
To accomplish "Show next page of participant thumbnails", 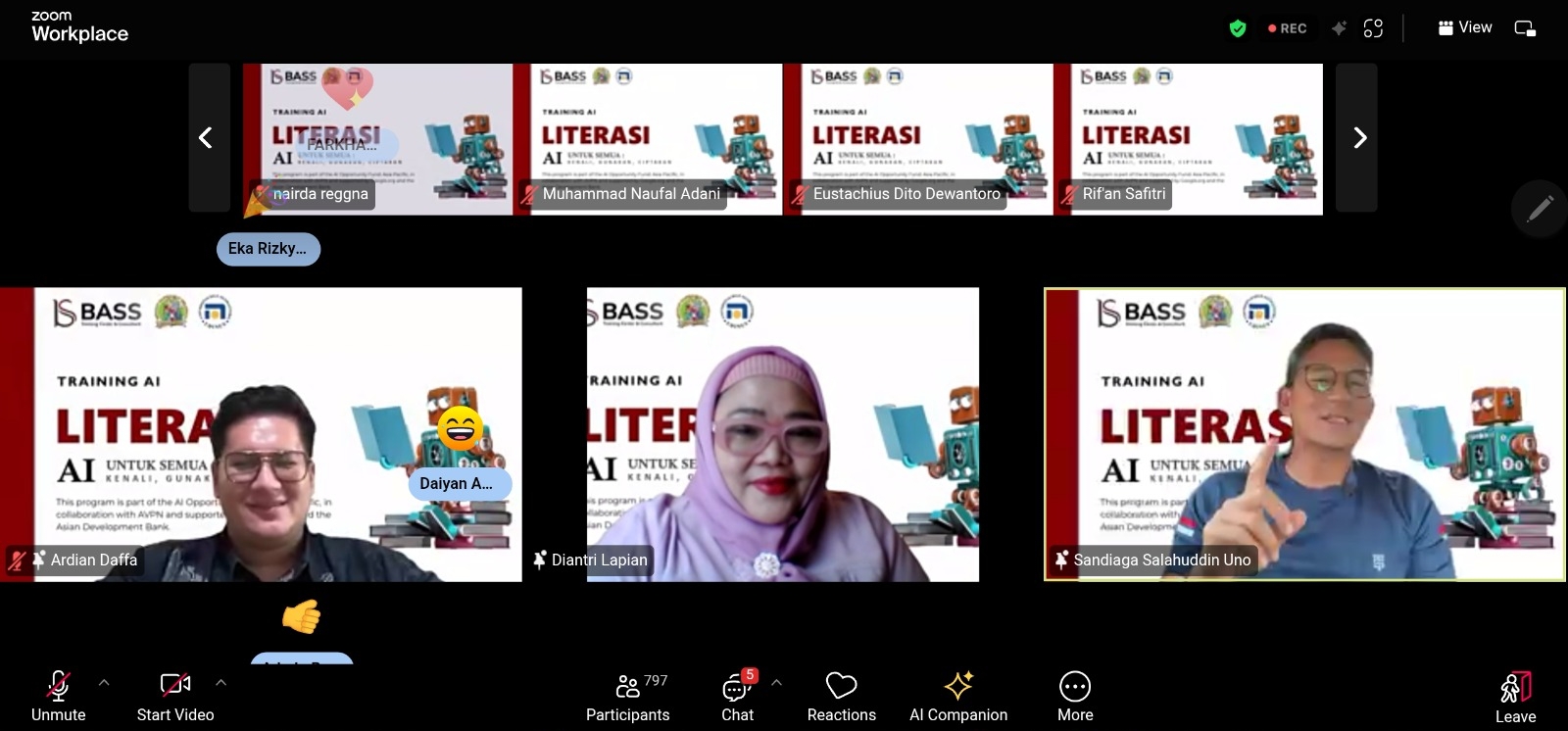I will (1357, 138).
